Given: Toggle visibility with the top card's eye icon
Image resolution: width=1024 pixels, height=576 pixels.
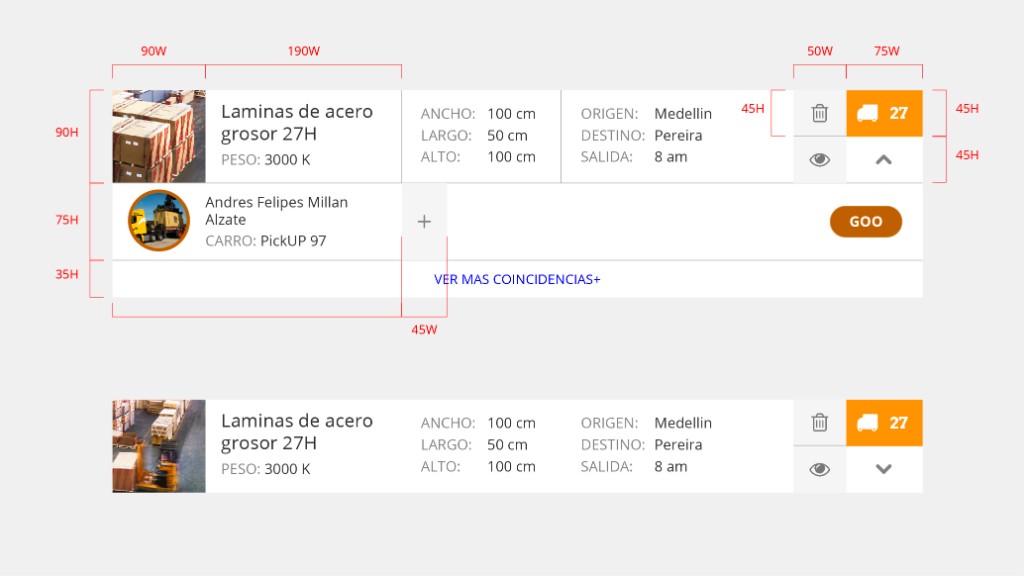Looking at the screenshot, I should point(819,159).
